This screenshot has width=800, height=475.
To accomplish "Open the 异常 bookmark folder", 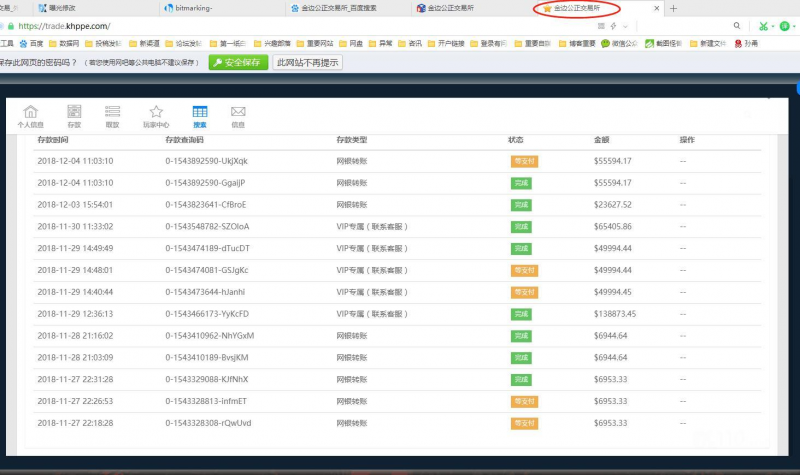I will click(x=381, y=44).
